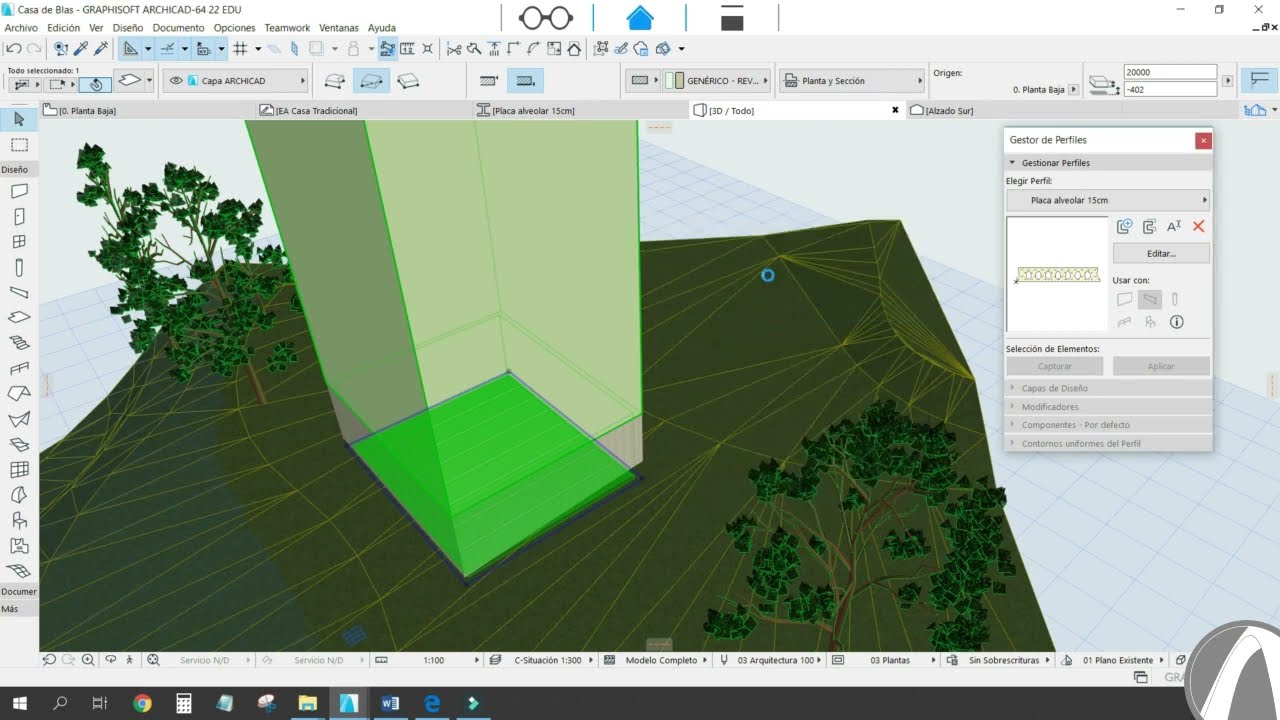Select the Roof tool in the toolbox
The image size is (1280, 720).
[x=19, y=393]
